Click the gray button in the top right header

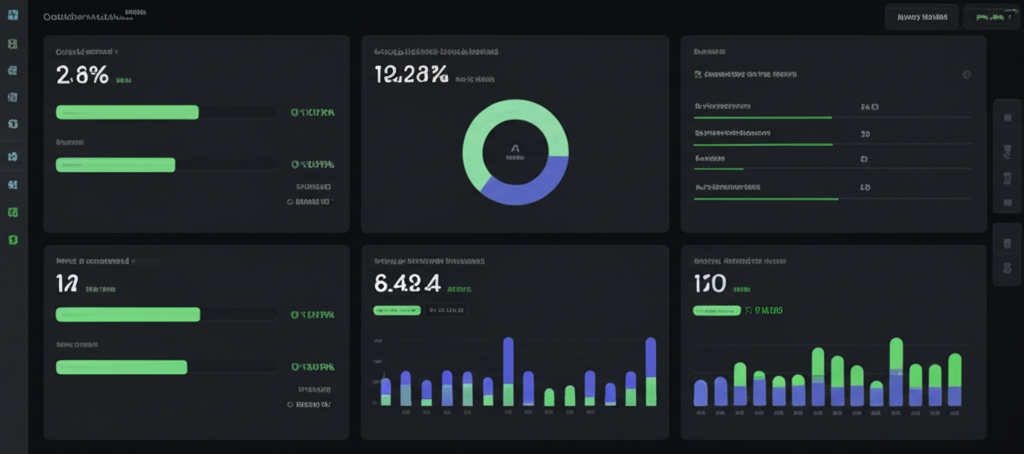[x=921, y=17]
